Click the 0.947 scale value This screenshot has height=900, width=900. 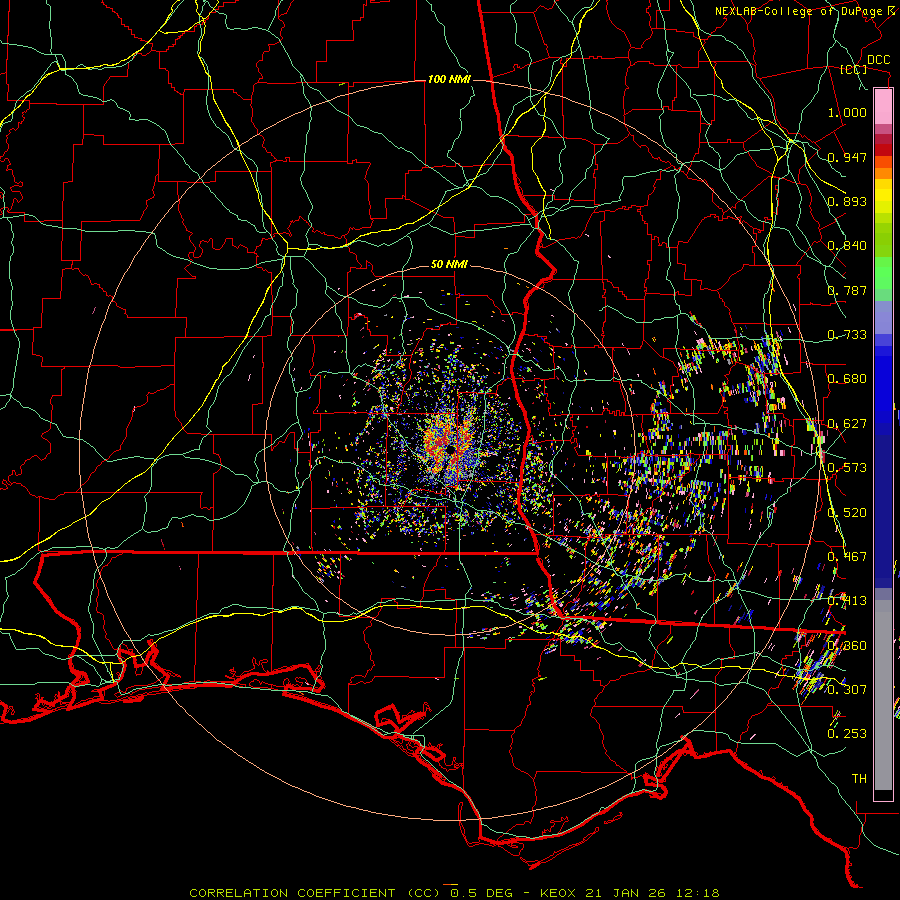[847, 157]
